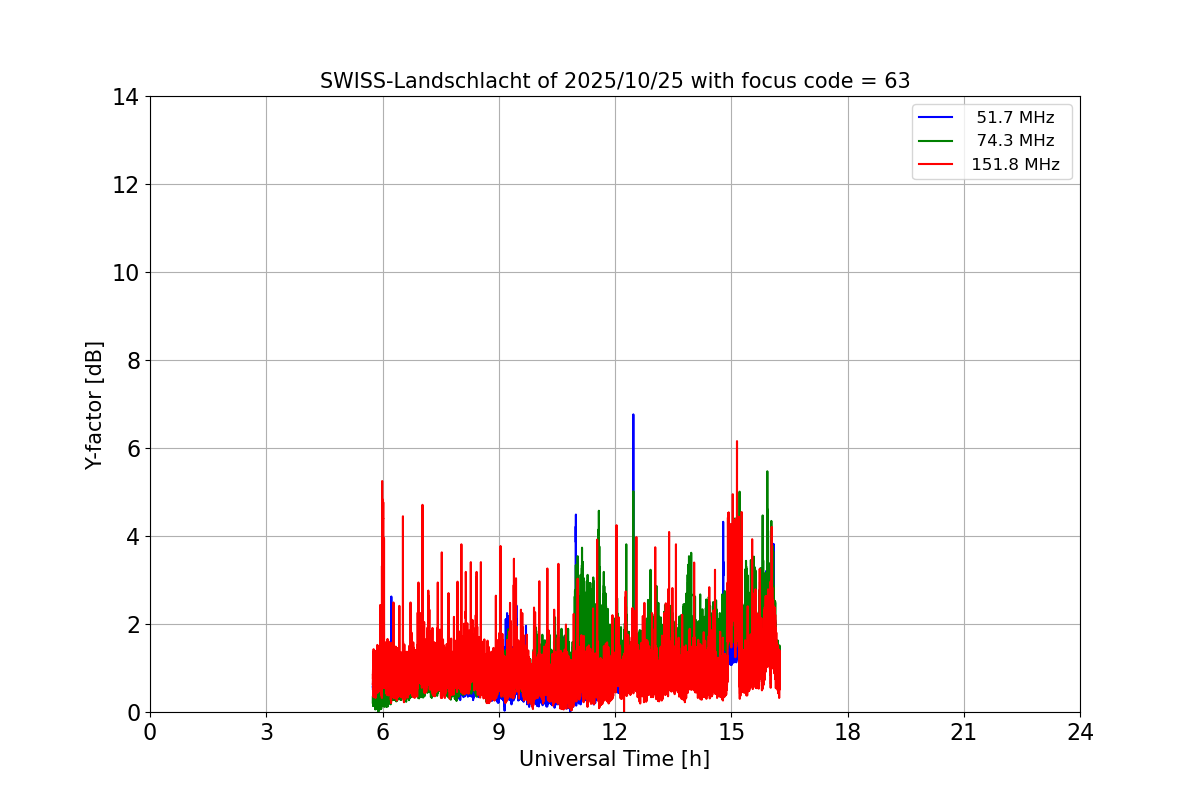Click the green spike peak near 16 h
1200x800 pixels.
[767, 472]
